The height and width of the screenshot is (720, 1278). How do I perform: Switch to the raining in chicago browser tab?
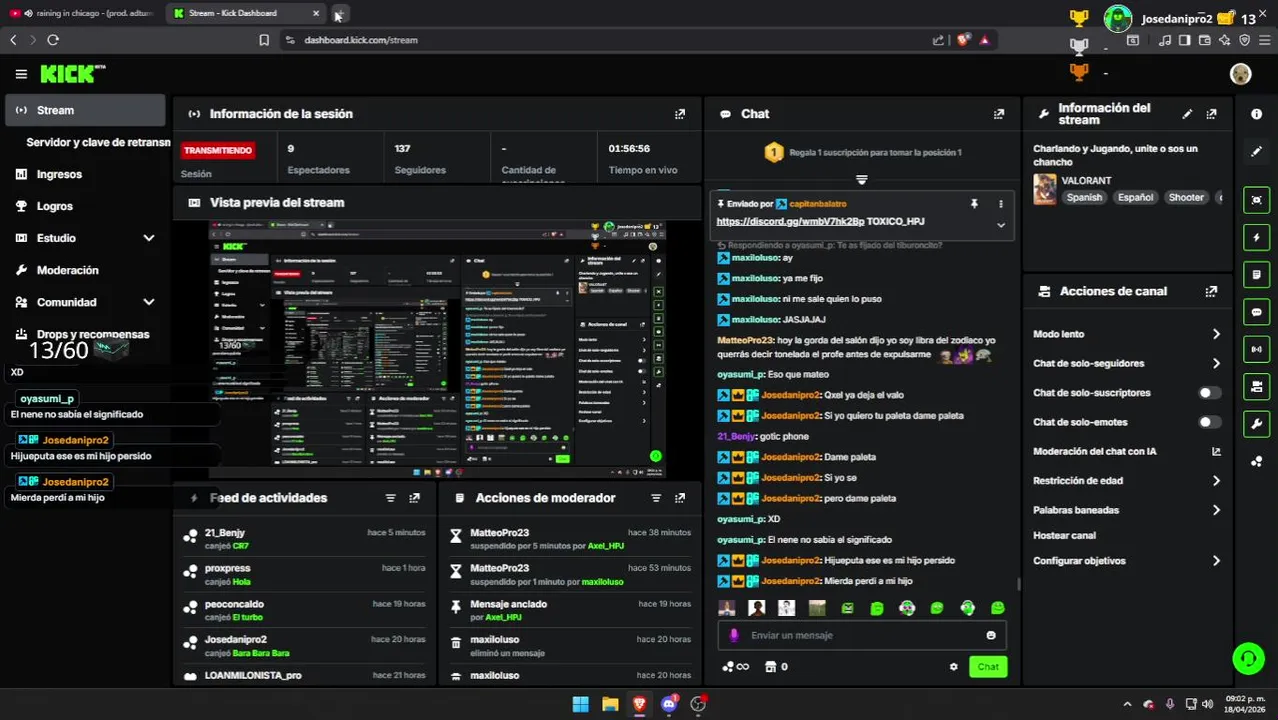[82, 13]
